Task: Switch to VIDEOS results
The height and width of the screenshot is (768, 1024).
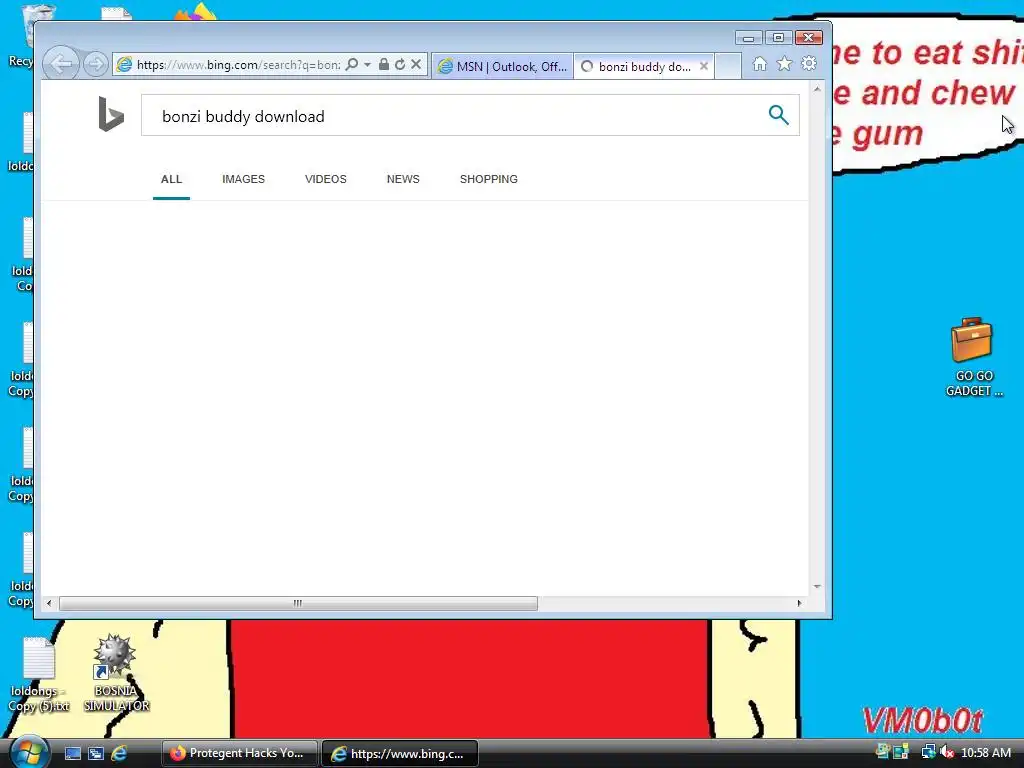Action: (x=326, y=179)
